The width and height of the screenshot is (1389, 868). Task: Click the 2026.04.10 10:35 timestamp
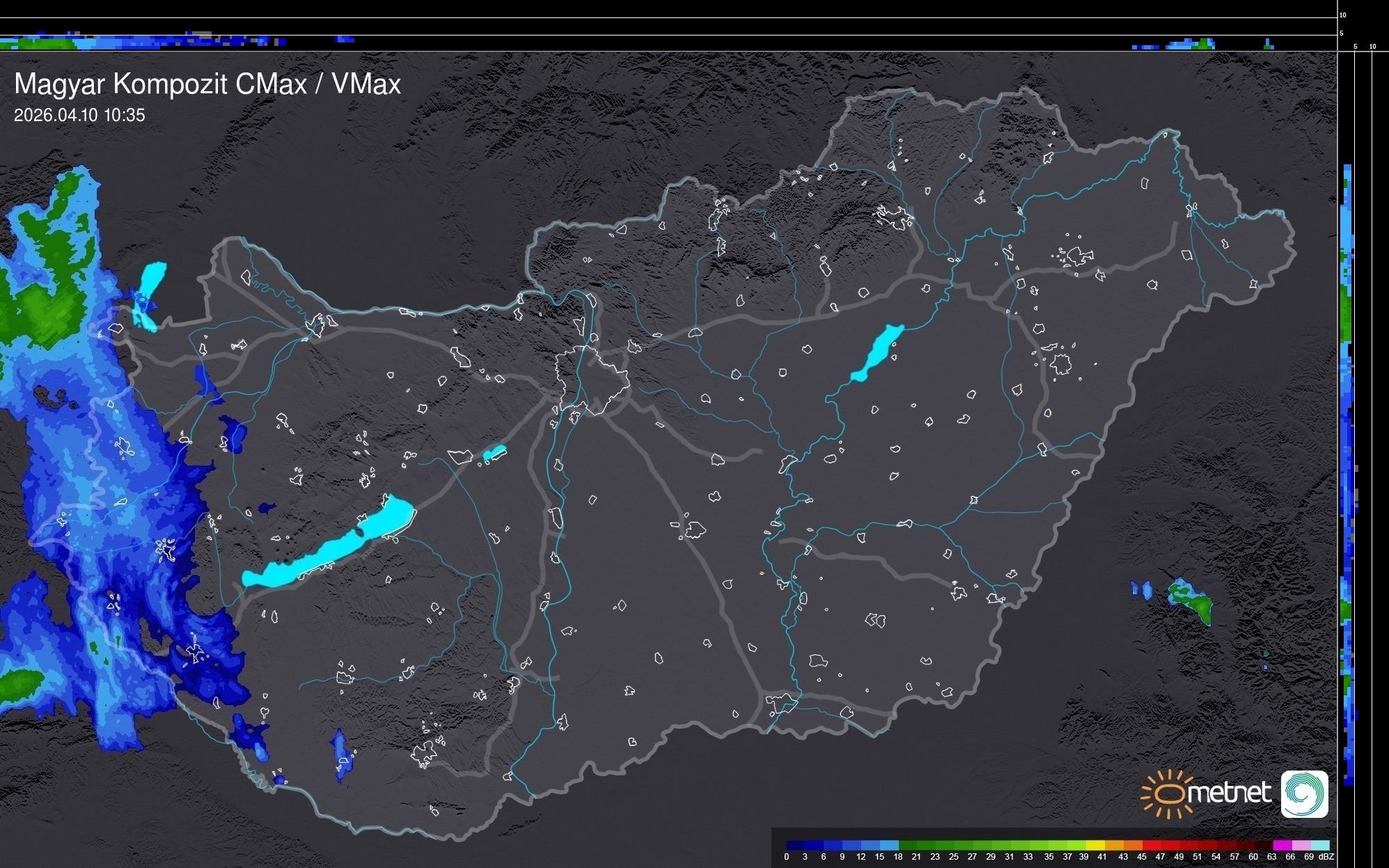79,116
